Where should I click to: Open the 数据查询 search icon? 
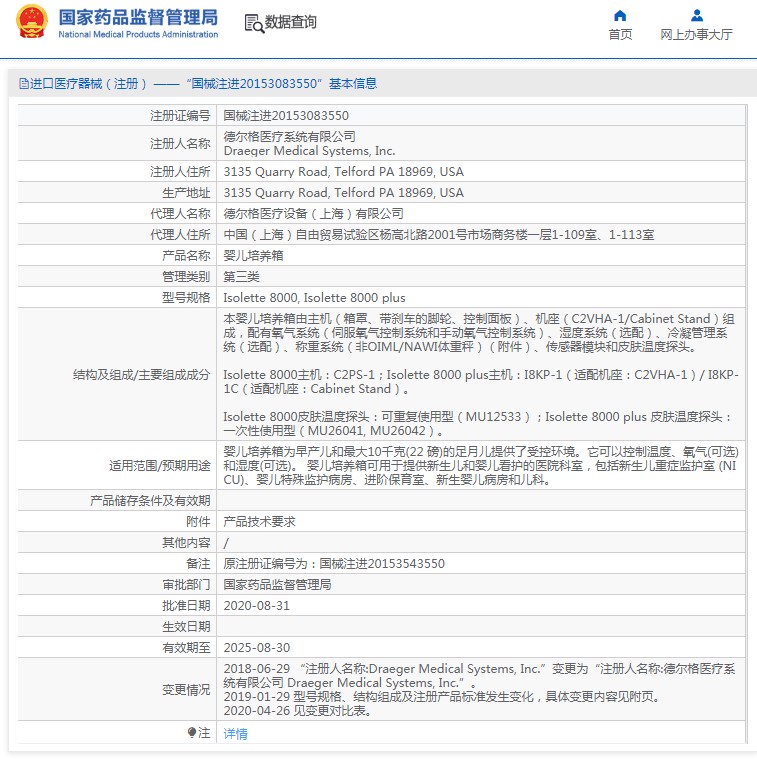[254, 23]
